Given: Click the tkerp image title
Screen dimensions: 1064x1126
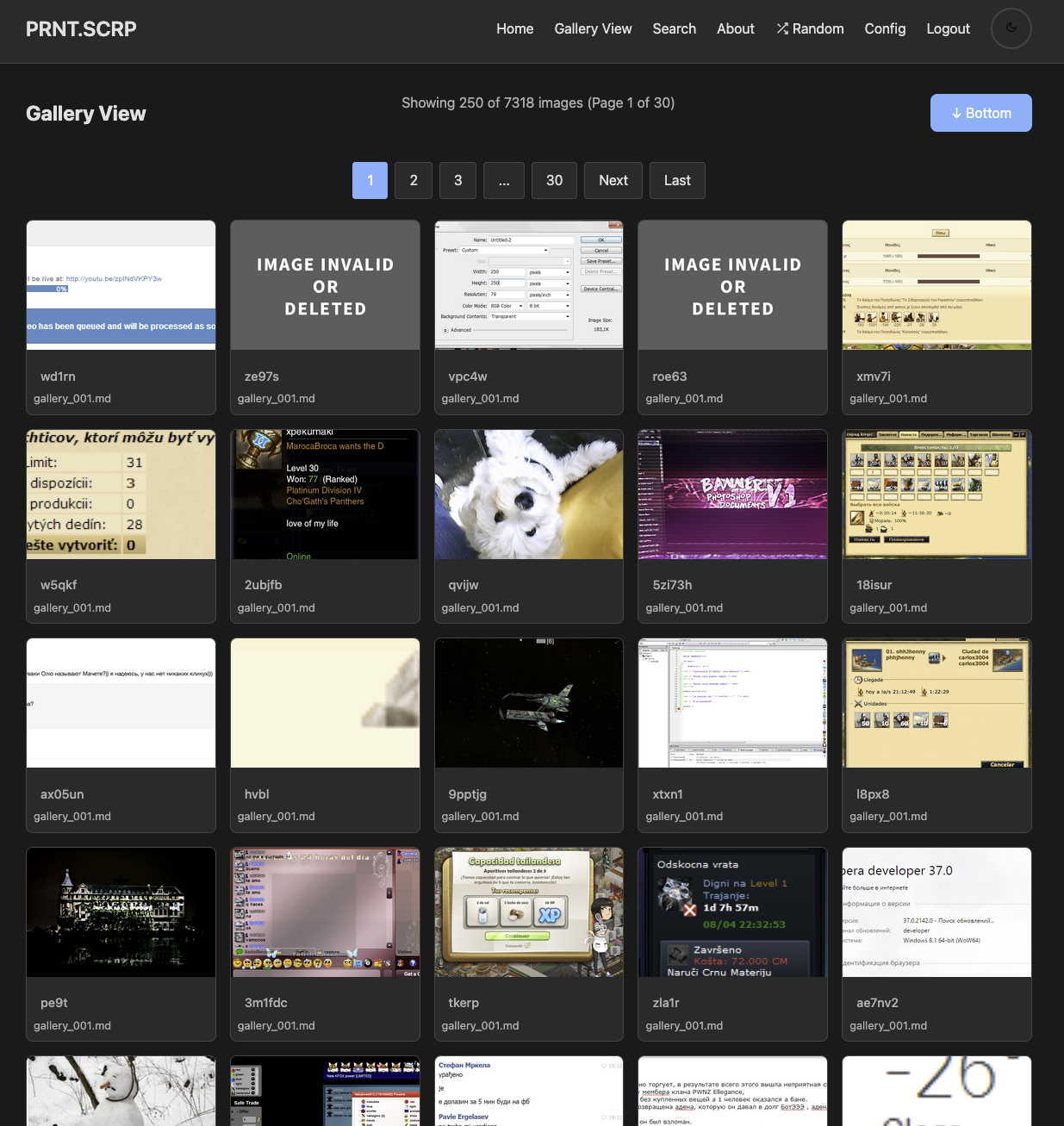Looking at the screenshot, I should point(464,1003).
